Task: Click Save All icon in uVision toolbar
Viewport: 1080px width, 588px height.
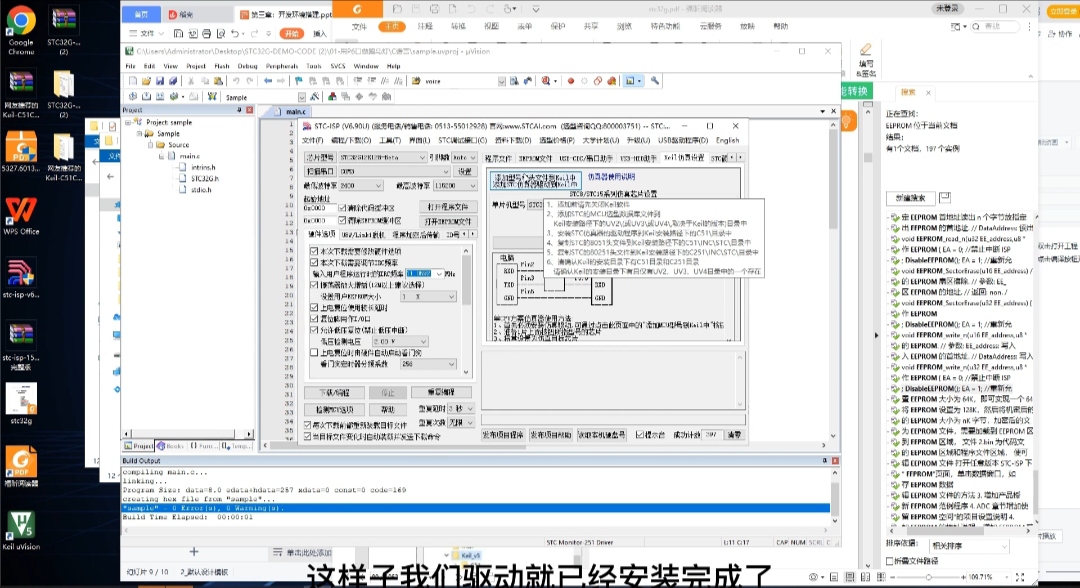Action: point(173,81)
